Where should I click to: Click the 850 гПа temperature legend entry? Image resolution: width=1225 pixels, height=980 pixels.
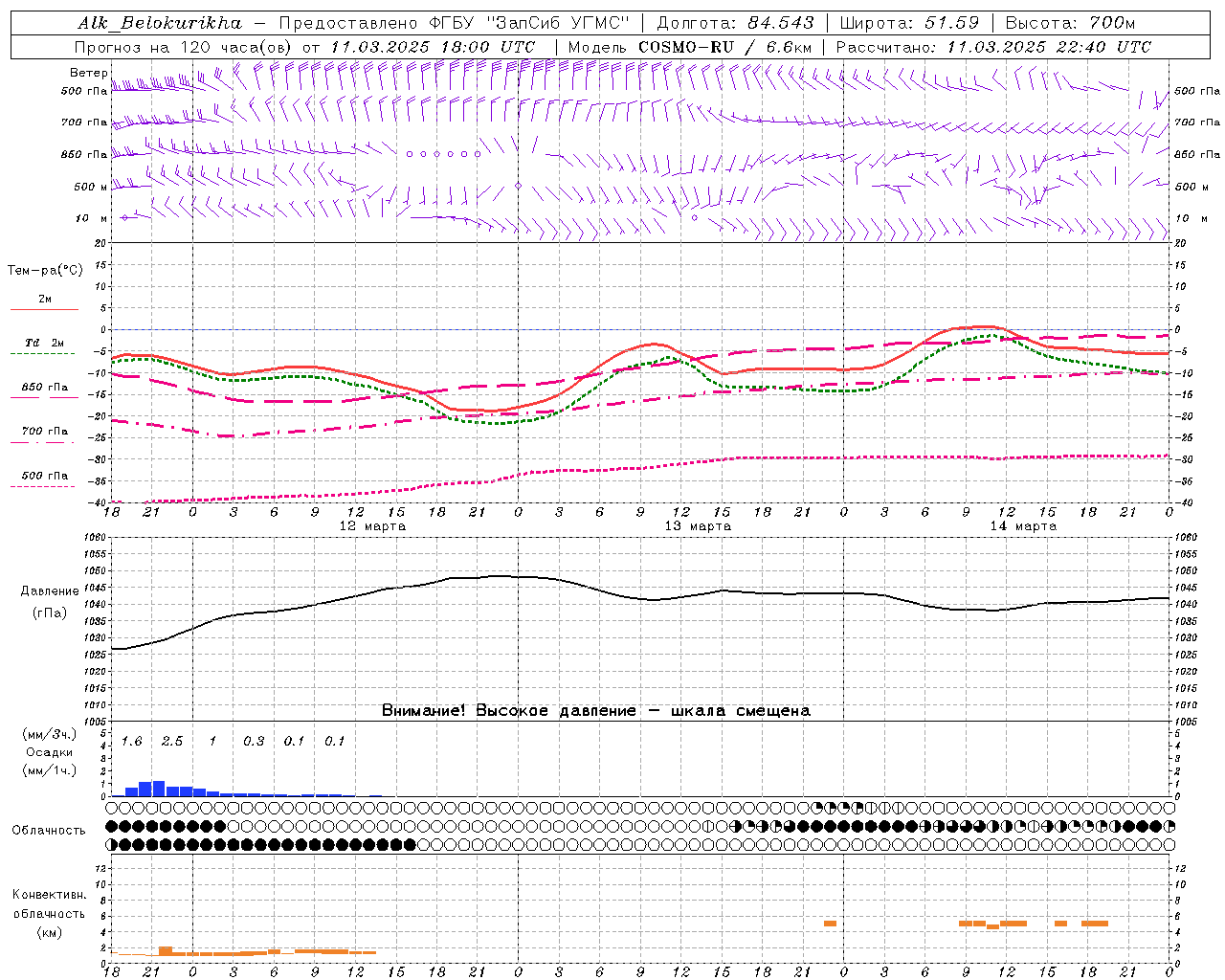click(45, 388)
